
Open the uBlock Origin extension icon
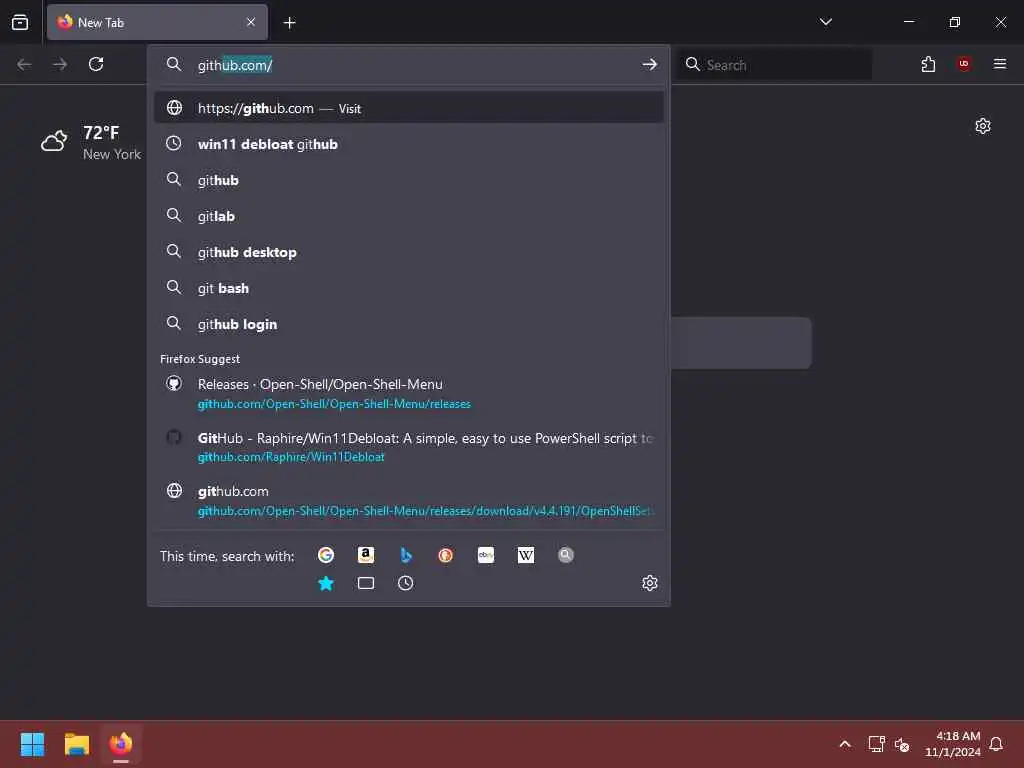point(963,64)
